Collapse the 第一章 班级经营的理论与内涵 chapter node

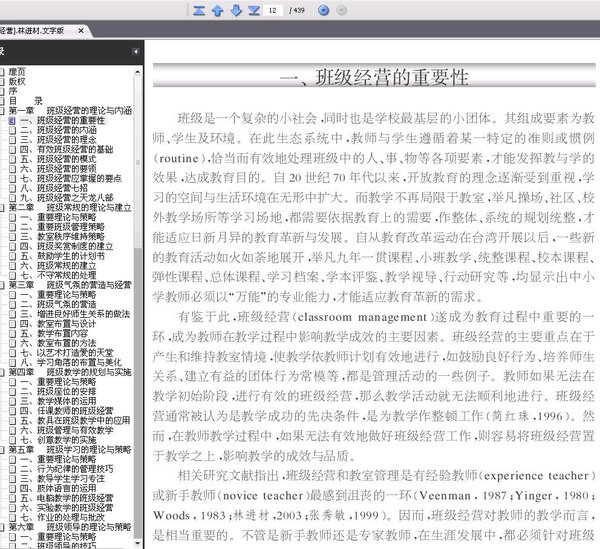tap(2, 111)
